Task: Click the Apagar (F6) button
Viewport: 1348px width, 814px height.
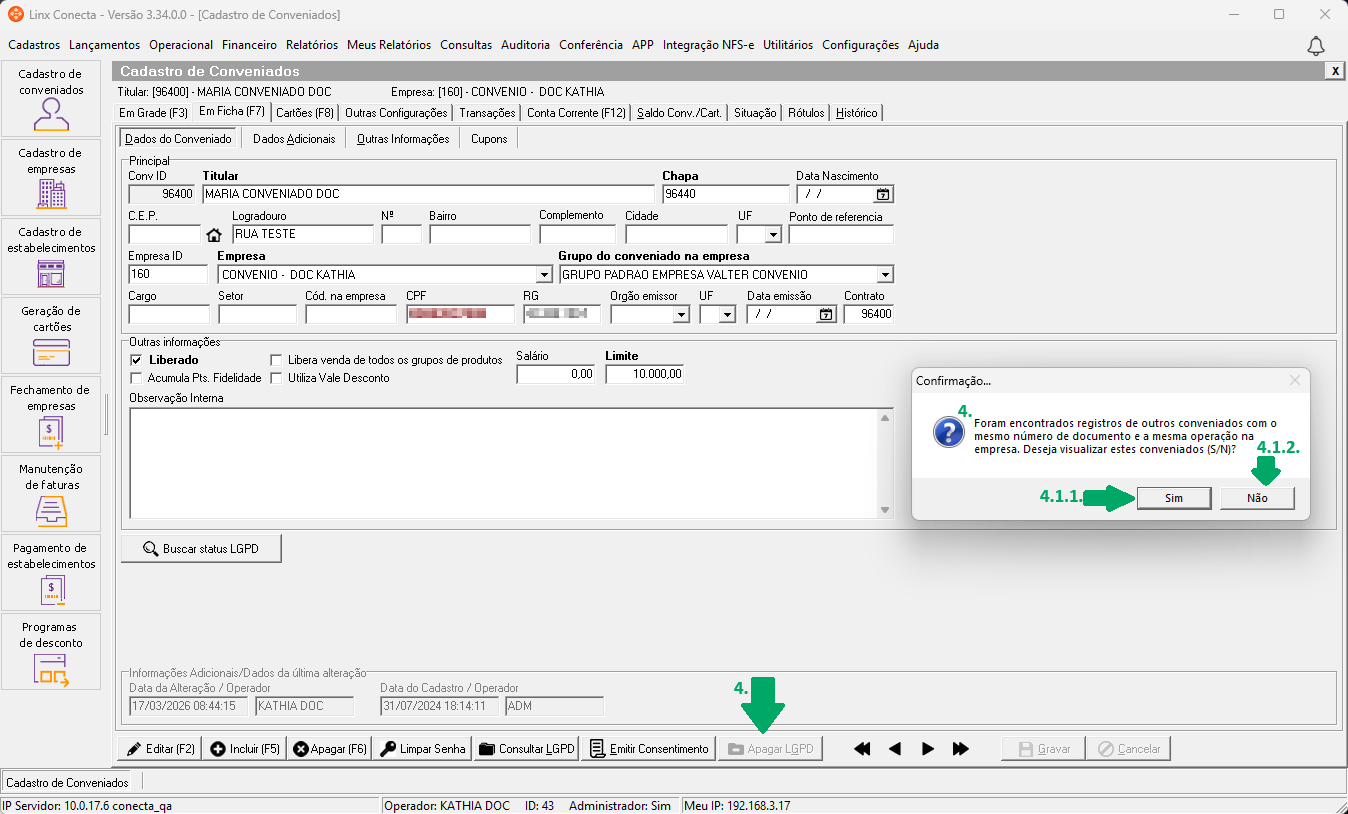Action: pyautogui.click(x=329, y=749)
